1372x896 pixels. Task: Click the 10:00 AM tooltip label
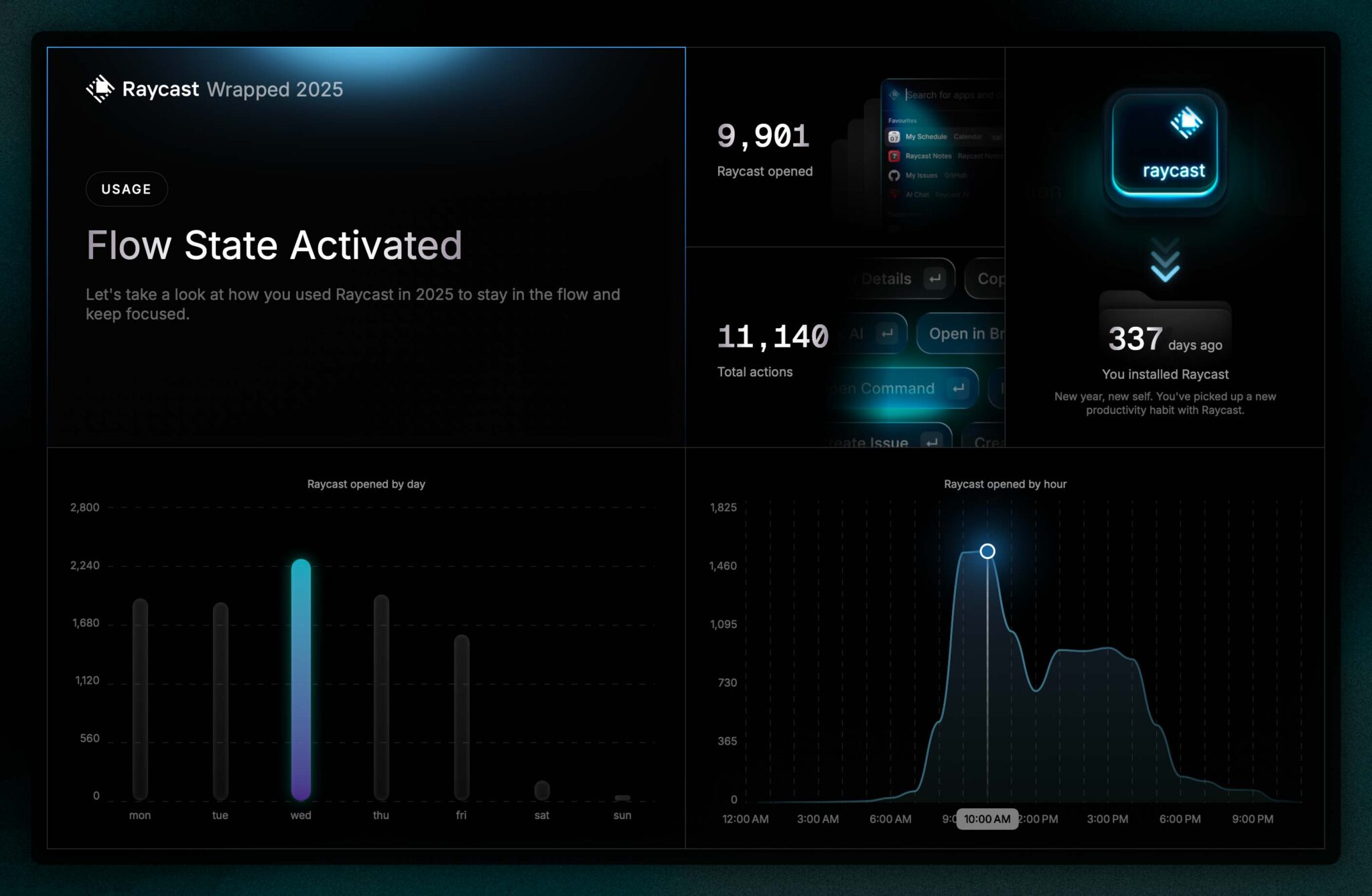[x=987, y=819]
